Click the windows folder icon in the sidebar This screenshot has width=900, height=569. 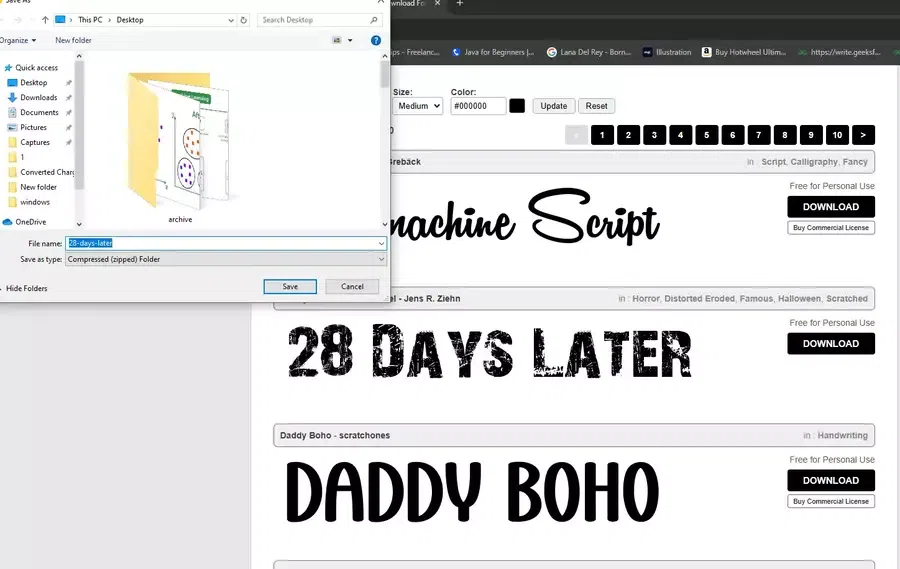pos(12,202)
